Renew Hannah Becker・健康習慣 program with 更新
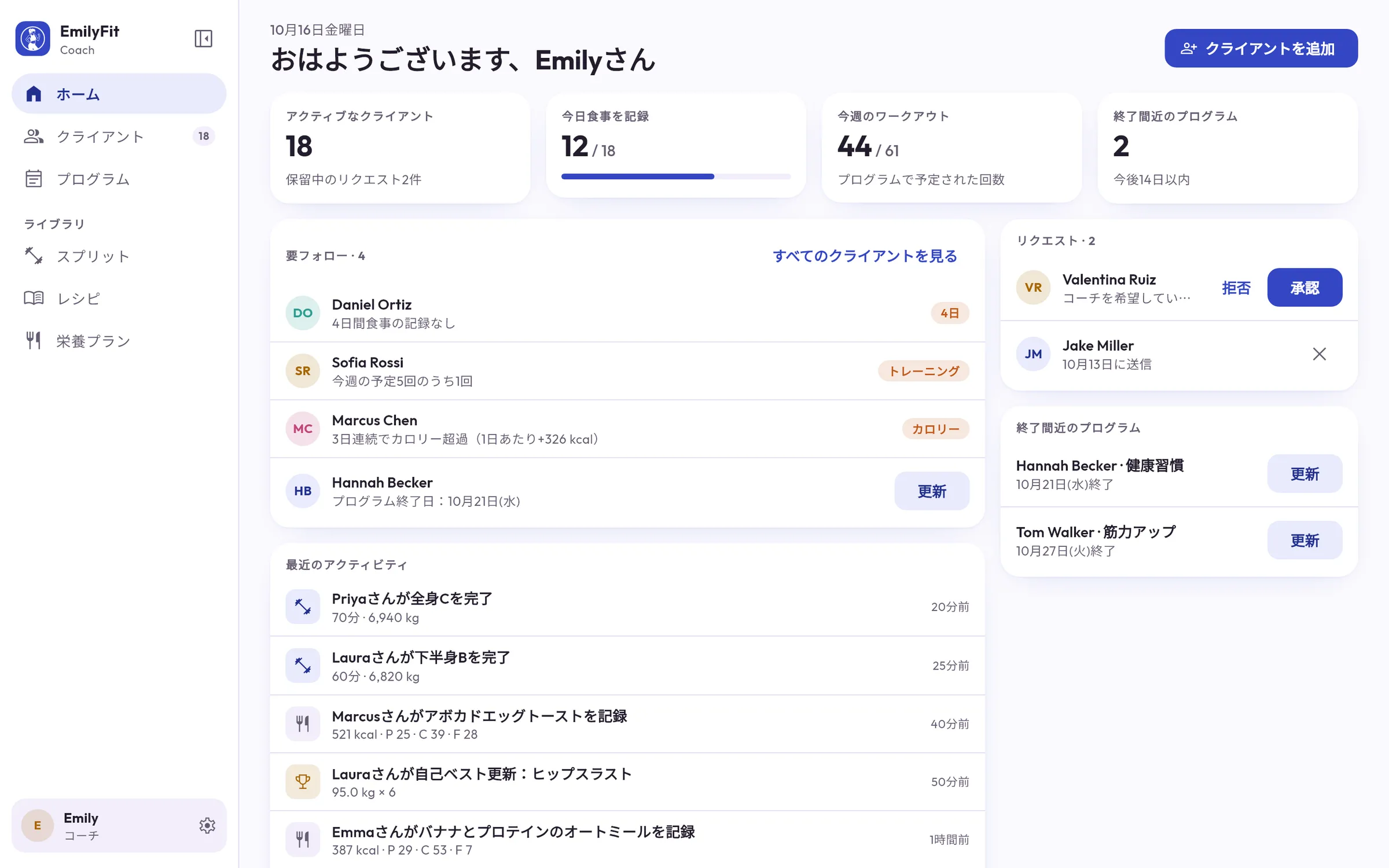The image size is (1389, 868). pos(1305,474)
